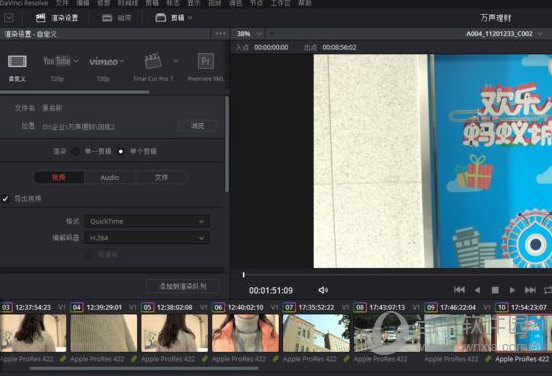Open the Vimeo preset dropdown arrow
The image size is (552, 376).
122,61
